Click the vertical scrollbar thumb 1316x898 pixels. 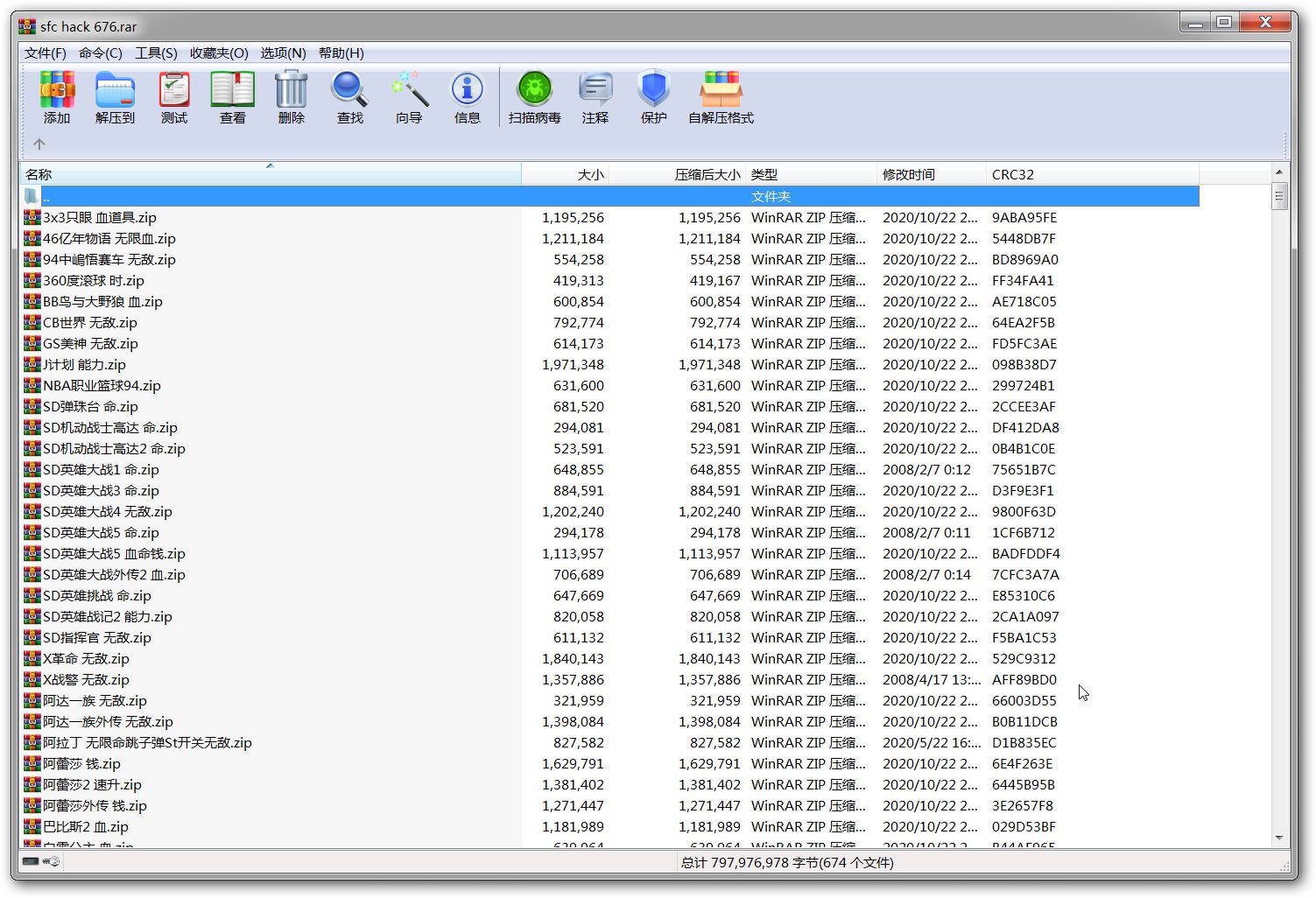click(1279, 196)
